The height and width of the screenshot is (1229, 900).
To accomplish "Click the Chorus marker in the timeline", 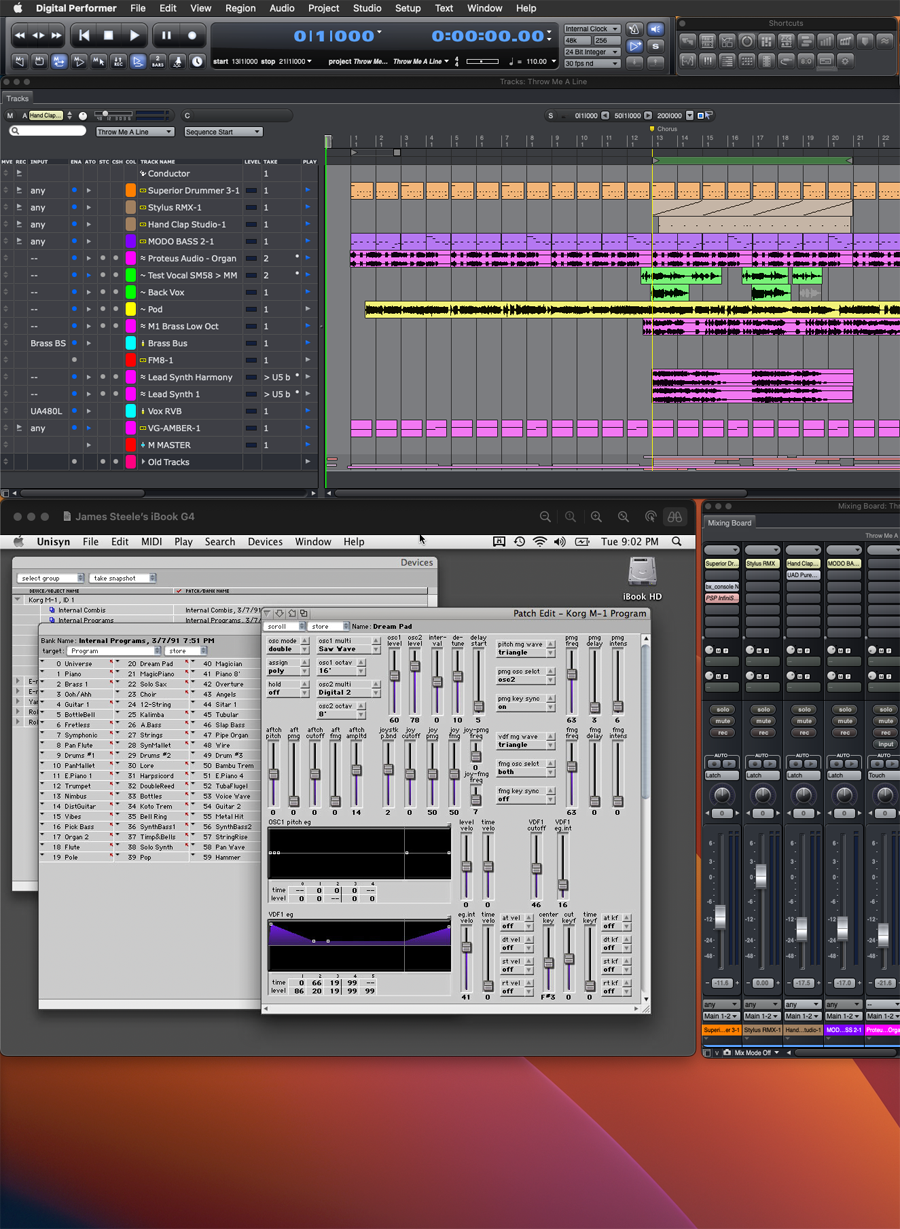I will click(665, 128).
